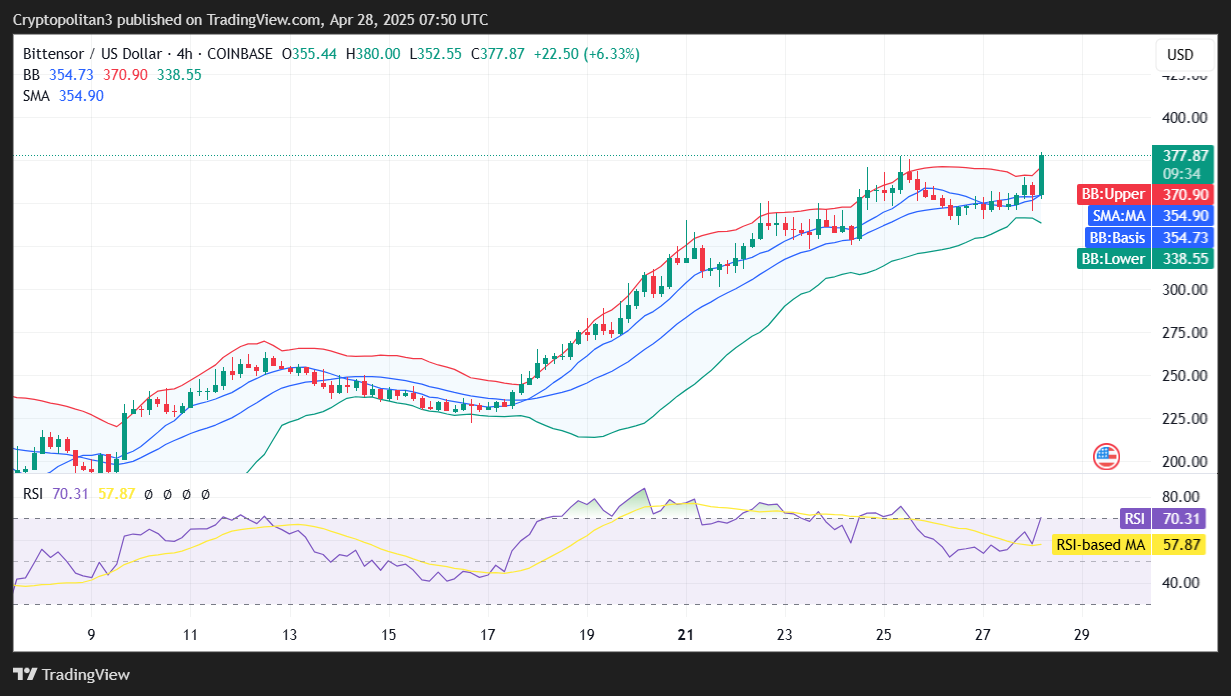Click the RSI value 57.87 in legend

(117, 494)
